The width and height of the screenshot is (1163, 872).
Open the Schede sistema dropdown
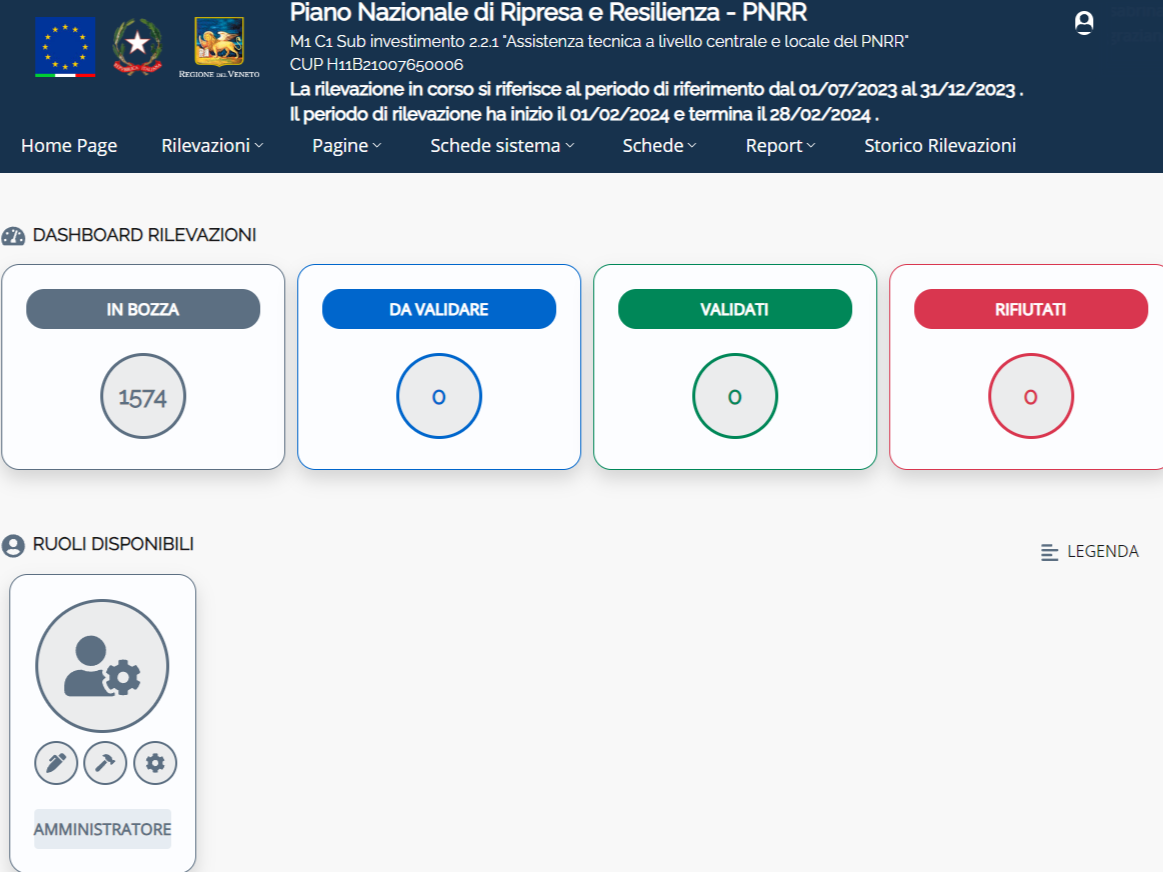502,146
